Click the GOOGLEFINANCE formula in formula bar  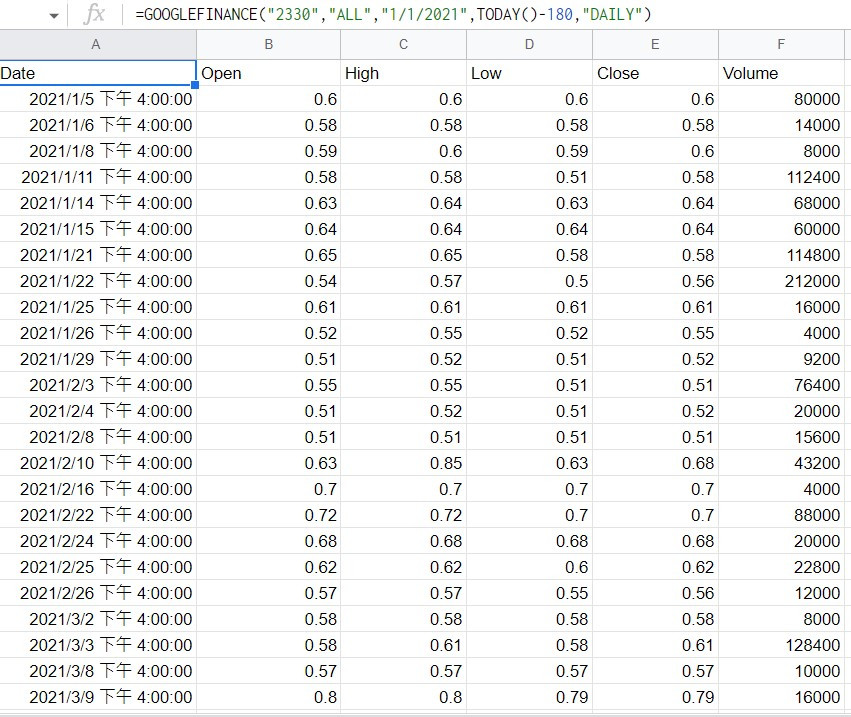[393, 14]
